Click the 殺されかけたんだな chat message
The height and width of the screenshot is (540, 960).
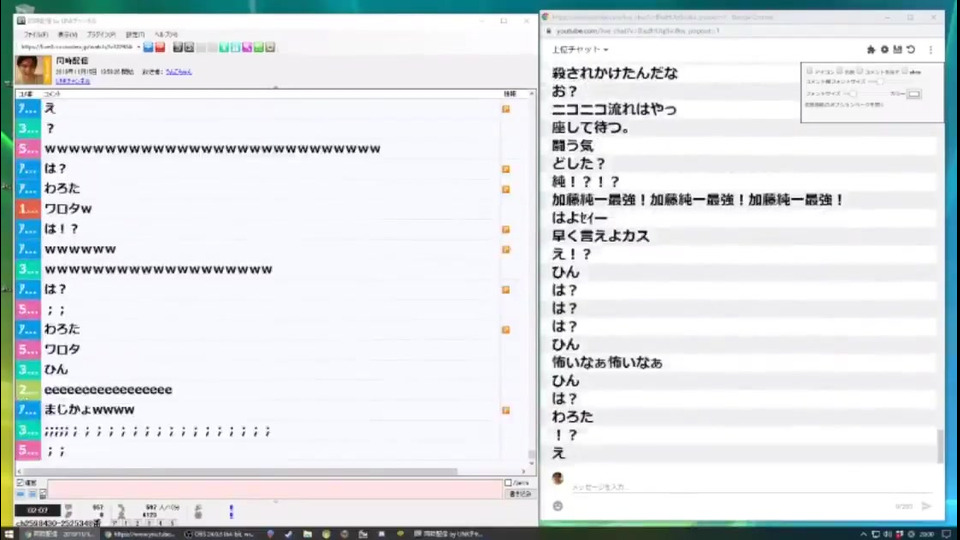click(x=615, y=73)
